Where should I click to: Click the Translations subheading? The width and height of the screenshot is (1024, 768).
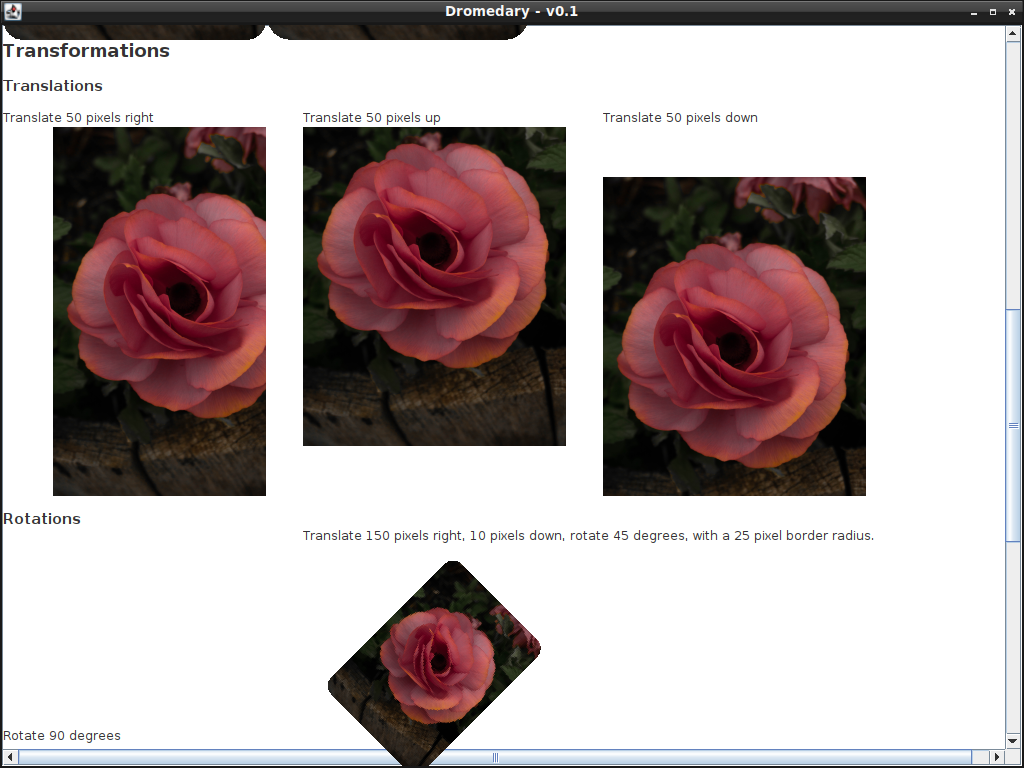[53, 86]
